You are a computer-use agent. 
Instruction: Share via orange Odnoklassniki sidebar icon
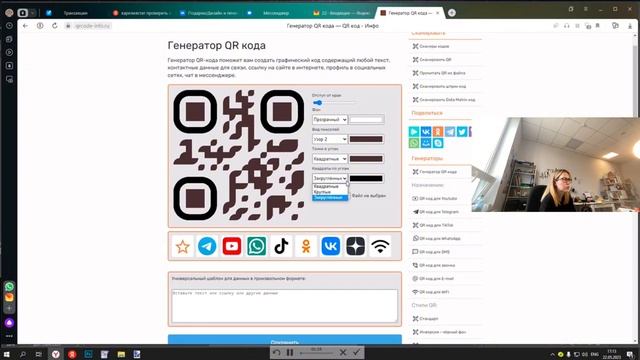click(x=438, y=131)
